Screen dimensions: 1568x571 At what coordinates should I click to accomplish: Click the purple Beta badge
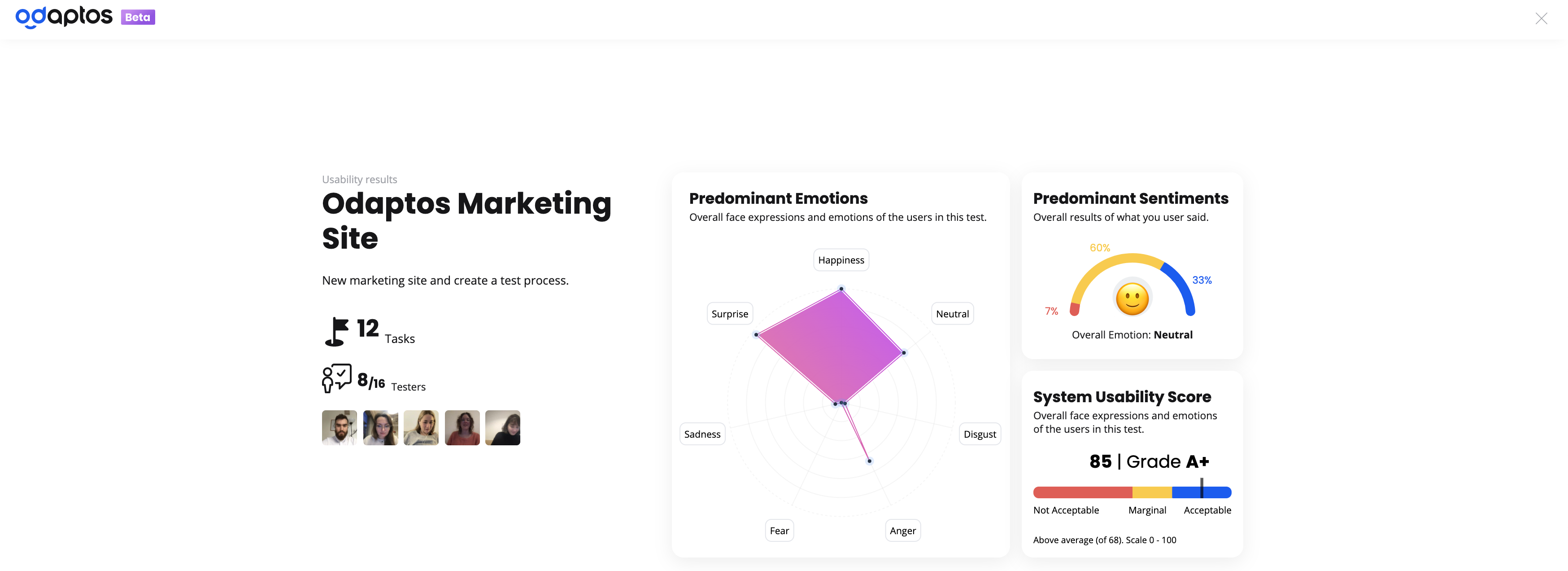coord(138,17)
